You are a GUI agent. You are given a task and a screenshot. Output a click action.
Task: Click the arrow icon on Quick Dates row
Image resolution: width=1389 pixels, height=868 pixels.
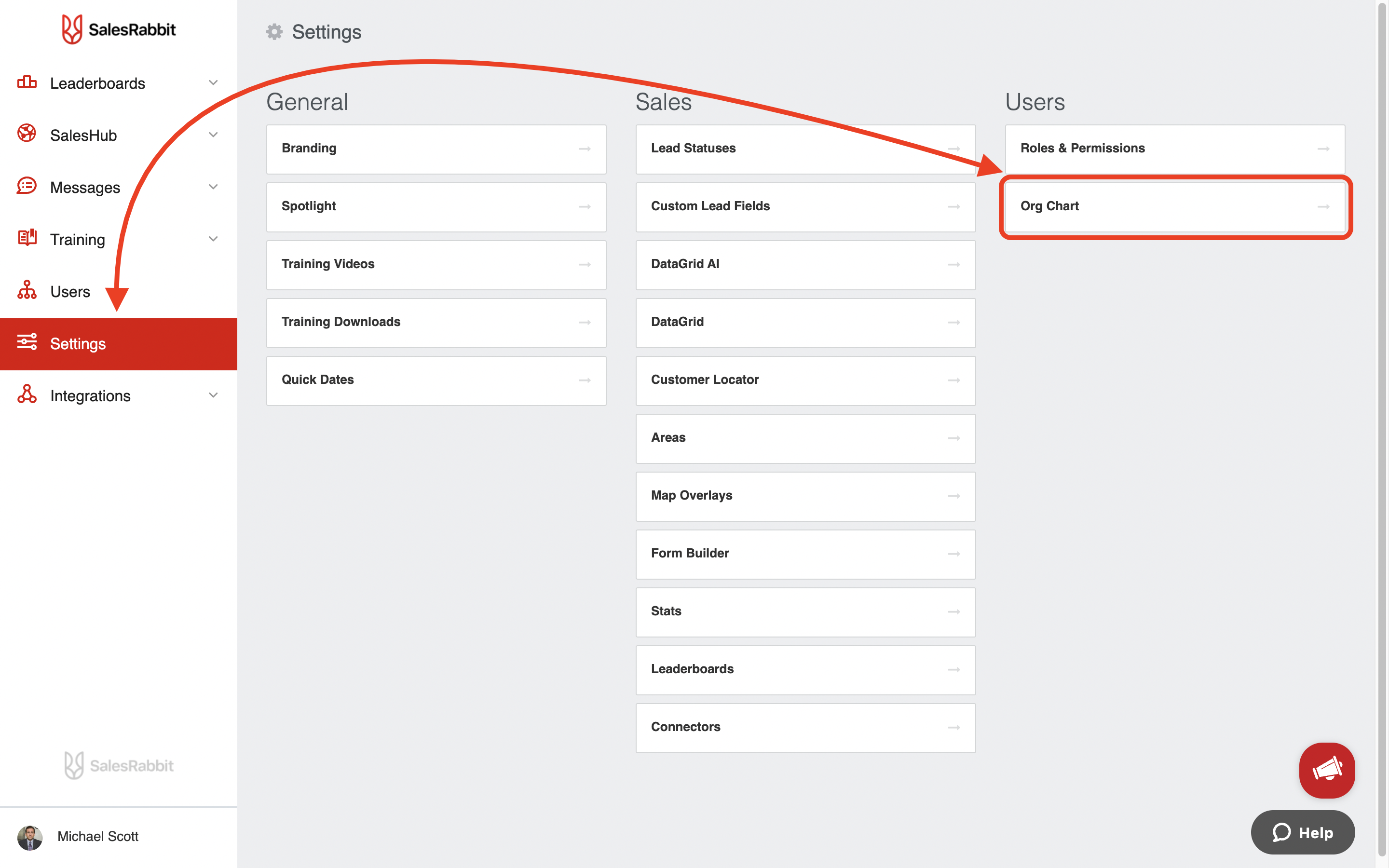tap(585, 380)
